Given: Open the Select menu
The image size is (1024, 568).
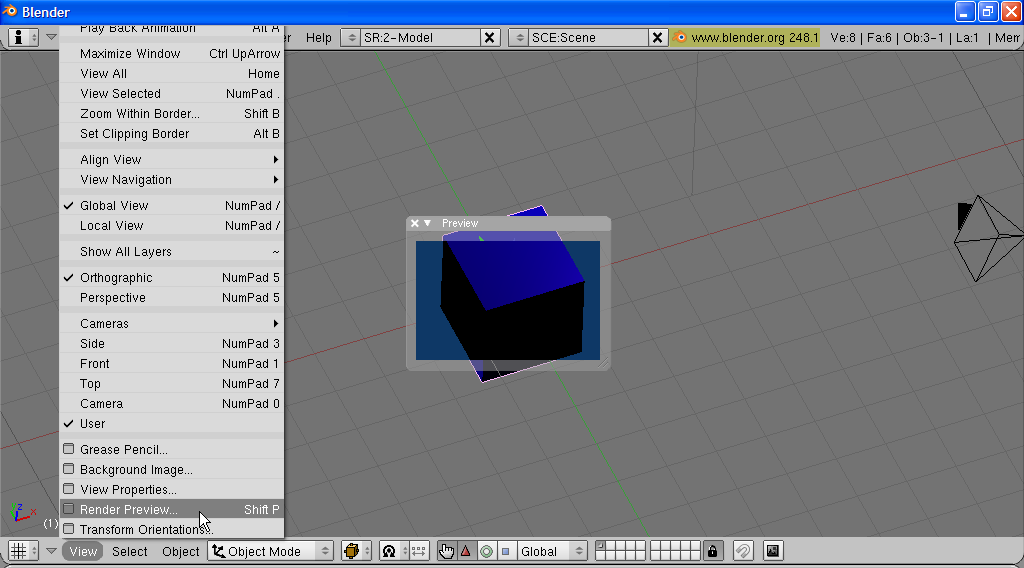Looking at the screenshot, I should coord(129,551).
